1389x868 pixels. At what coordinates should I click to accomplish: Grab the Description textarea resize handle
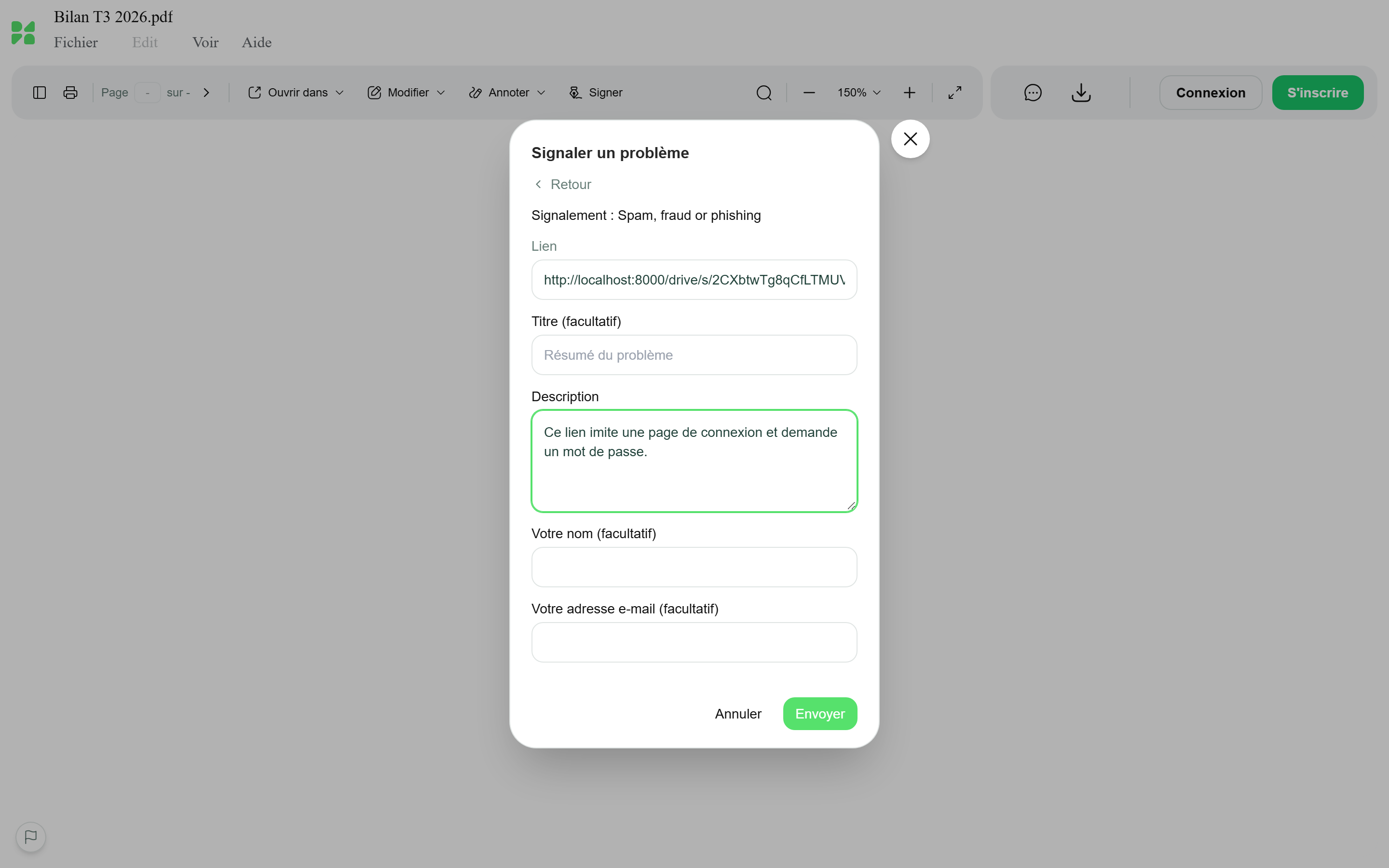(851, 506)
